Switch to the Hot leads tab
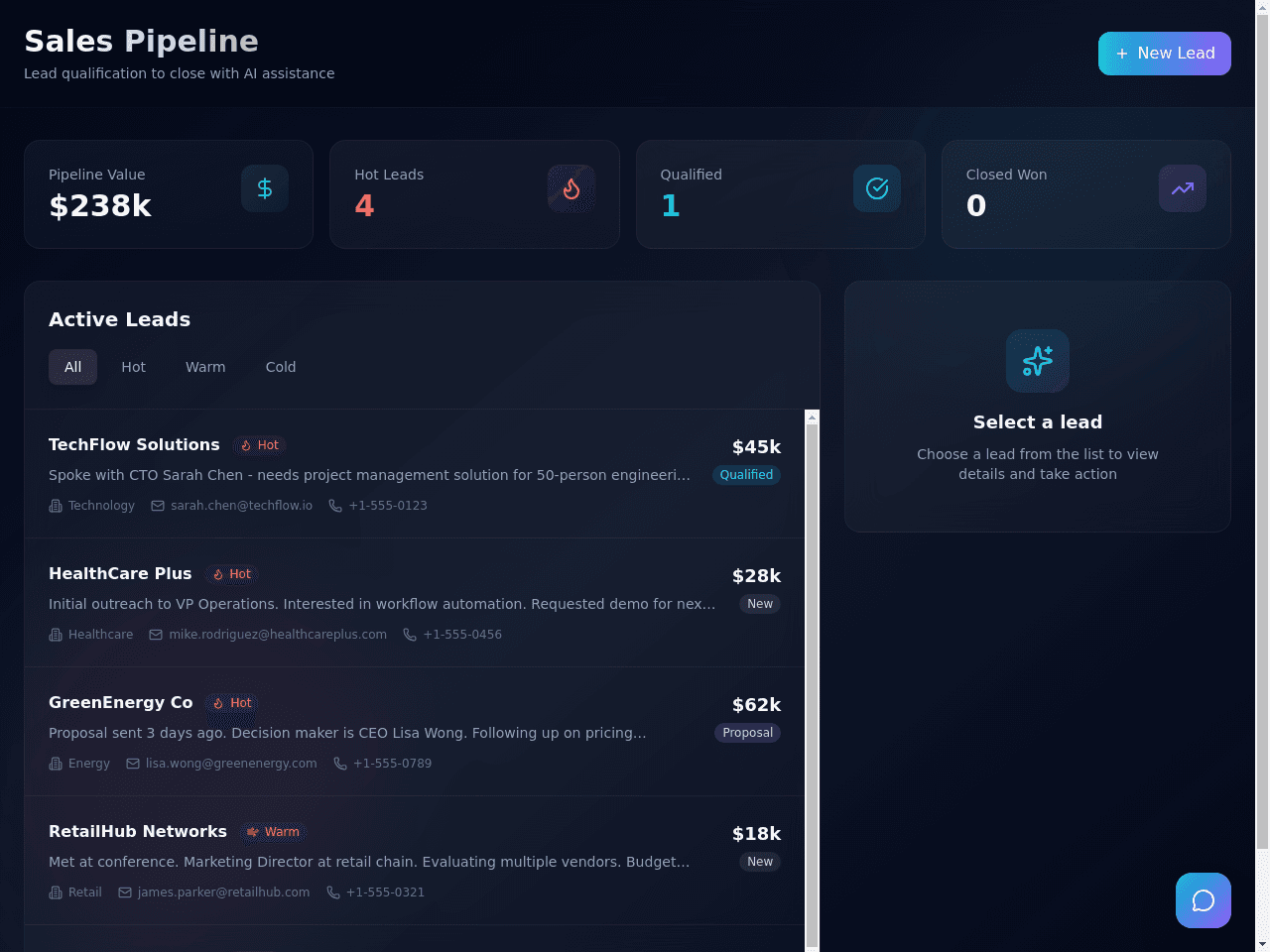The height and width of the screenshot is (952, 1270). pos(133,367)
